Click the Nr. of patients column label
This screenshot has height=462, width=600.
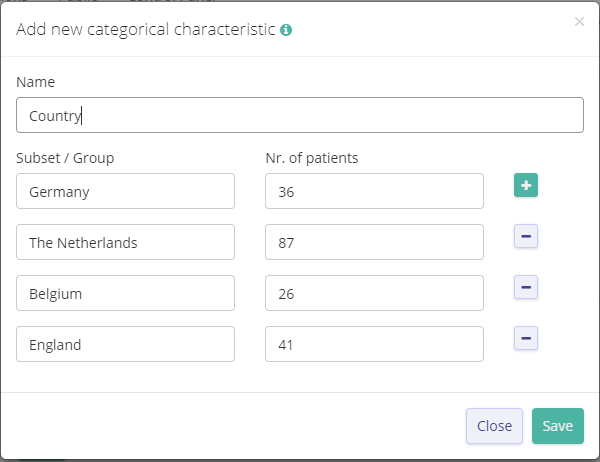pyautogui.click(x=312, y=158)
